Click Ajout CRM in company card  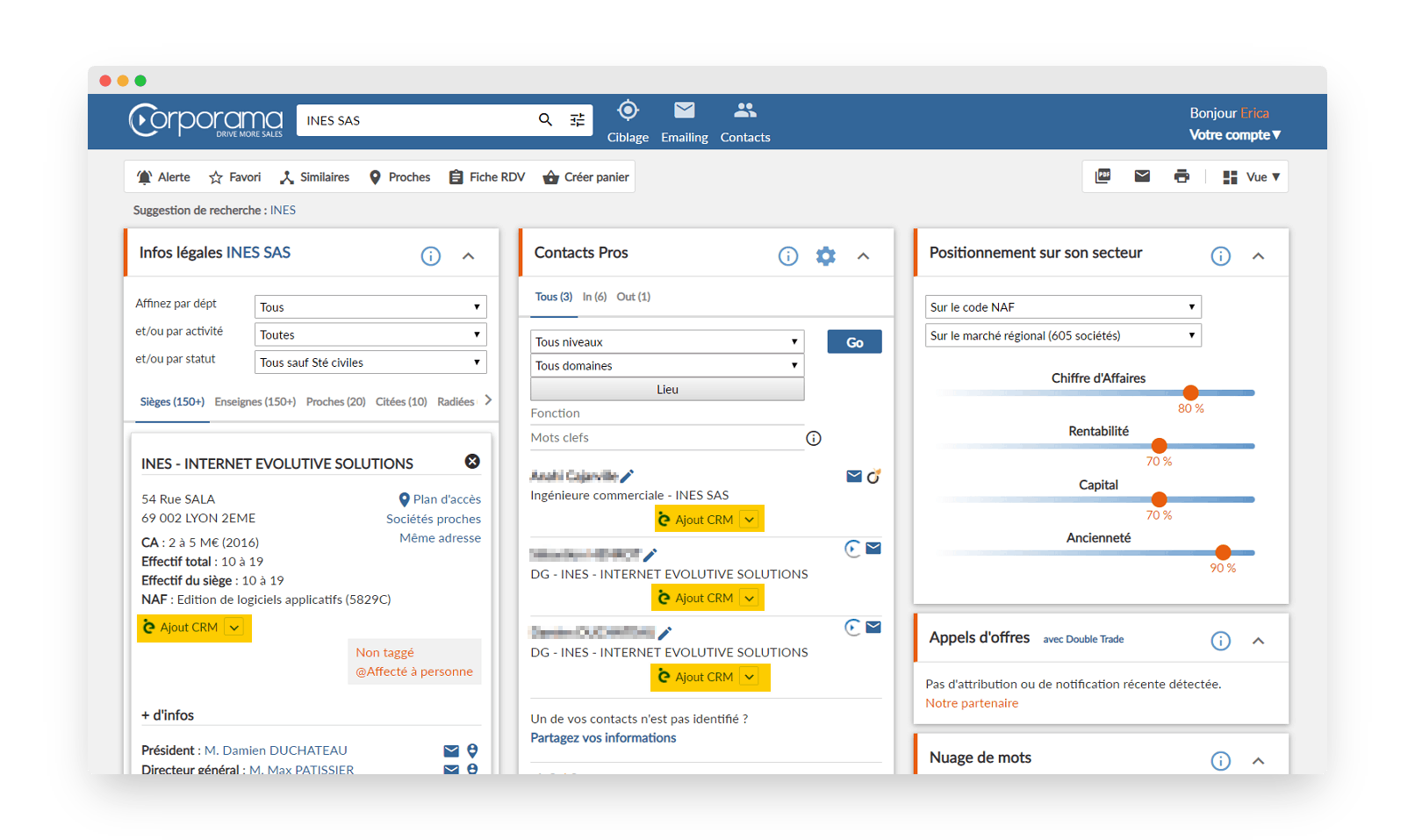coord(194,628)
